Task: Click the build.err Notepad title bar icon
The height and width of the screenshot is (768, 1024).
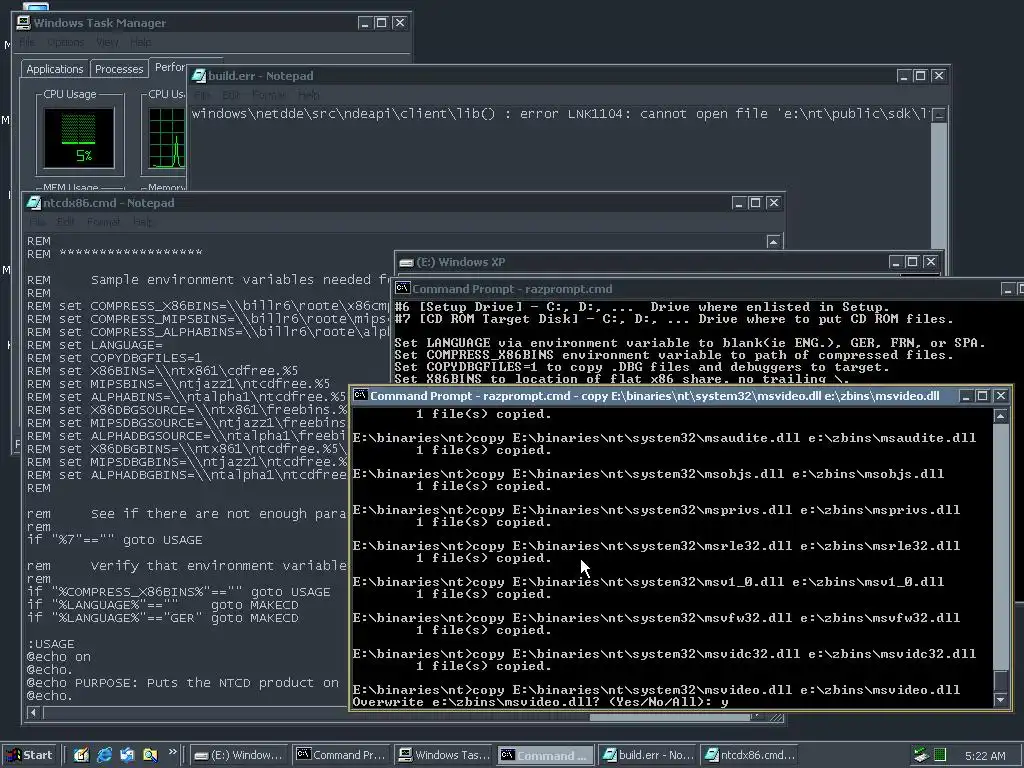Action: tap(199, 76)
